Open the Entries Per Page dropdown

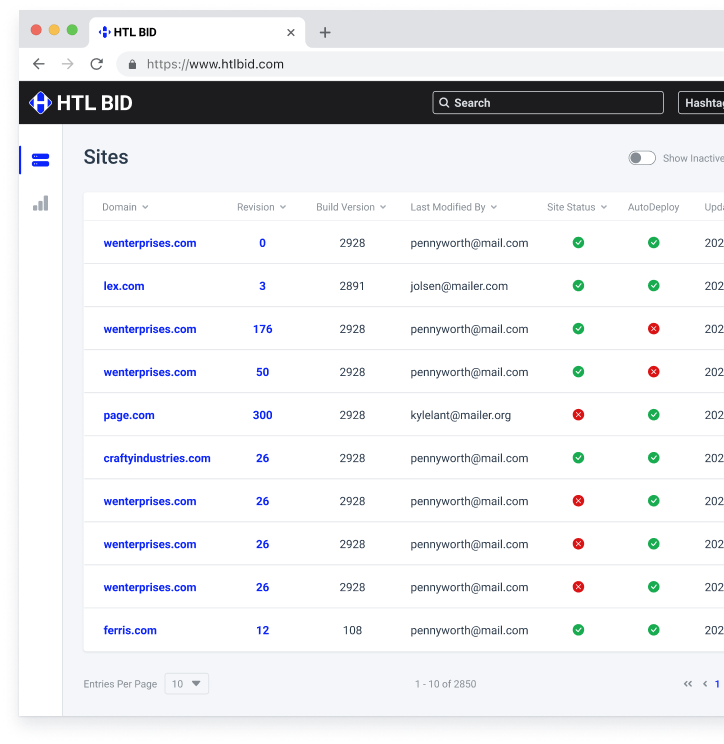[x=187, y=684]
